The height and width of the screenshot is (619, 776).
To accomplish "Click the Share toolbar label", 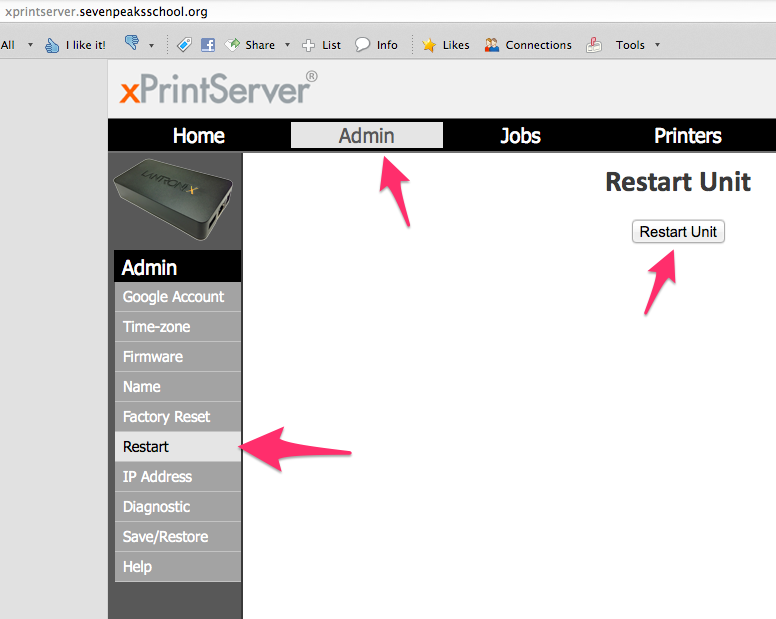I will (260, 45).
